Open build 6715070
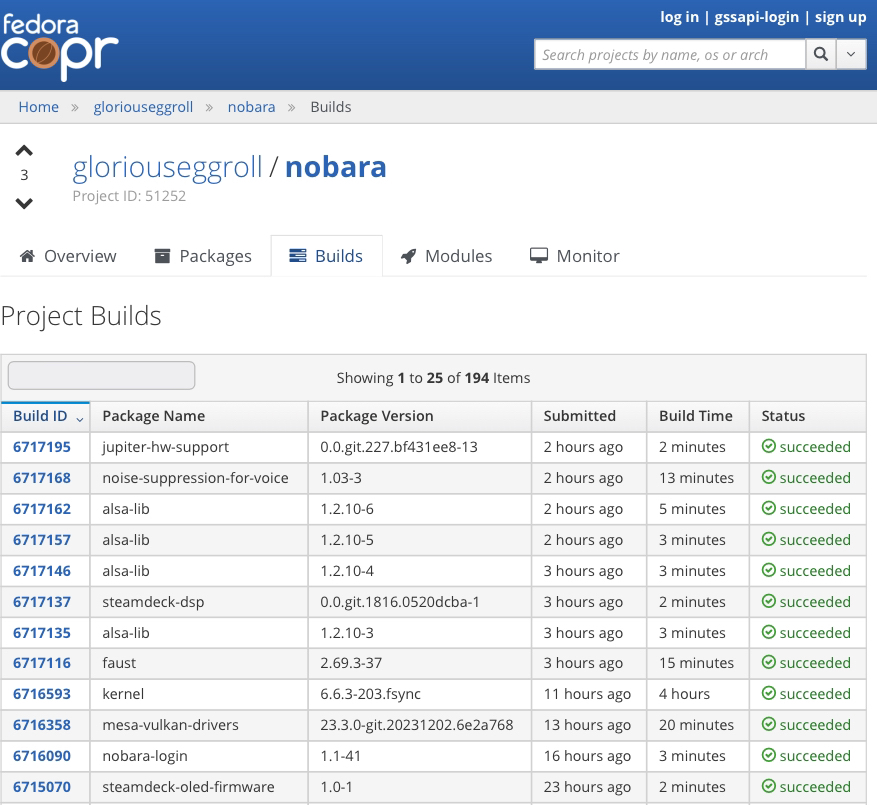 click(42, 787)
